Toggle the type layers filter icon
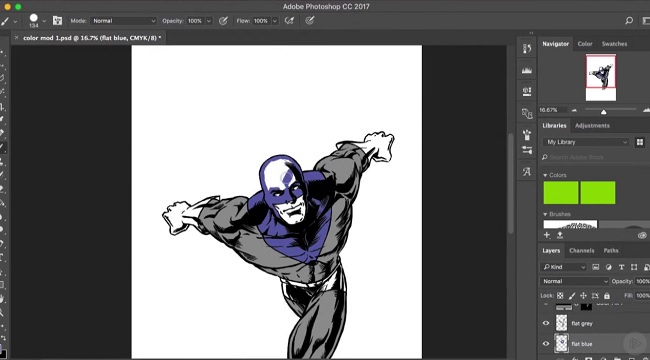 pyautogui.click(x=621, y=267)
